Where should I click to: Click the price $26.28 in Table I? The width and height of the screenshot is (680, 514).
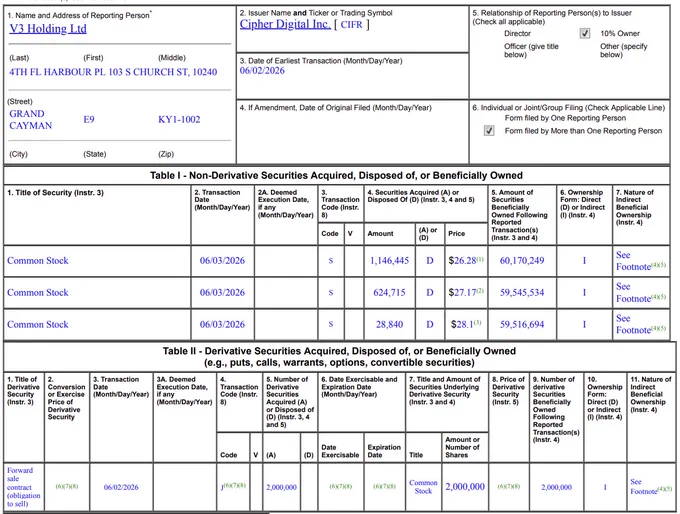[462, 261]
